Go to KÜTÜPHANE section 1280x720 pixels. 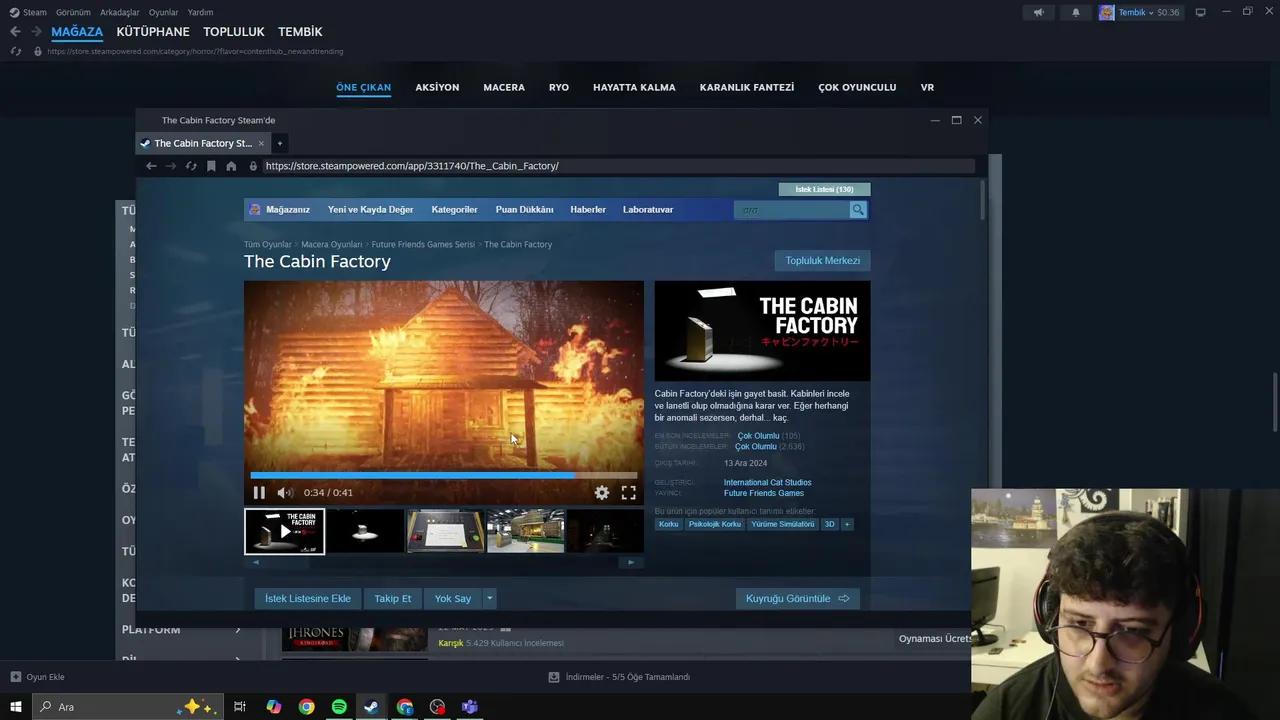(x=153, y=32)
